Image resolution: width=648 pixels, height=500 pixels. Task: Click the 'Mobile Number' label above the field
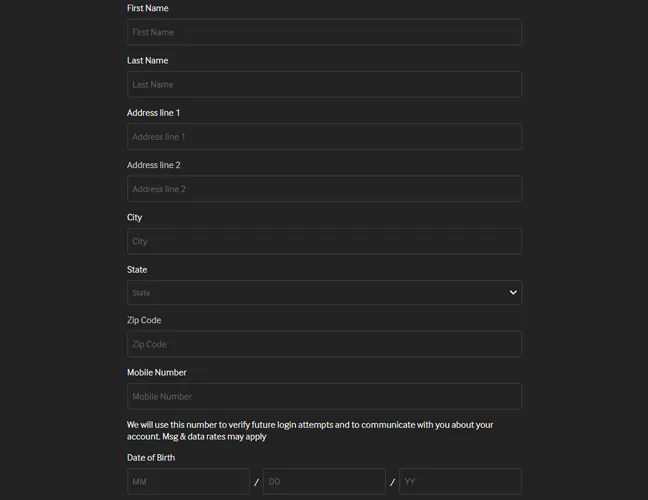tap(157, 372)
